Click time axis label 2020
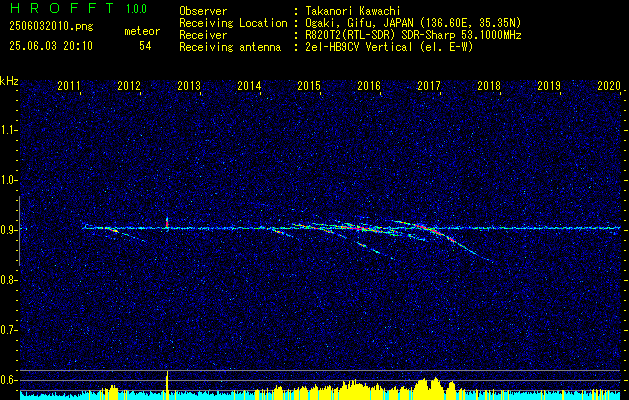The width and height of the screenshot is (629, 400). (609, 85)
